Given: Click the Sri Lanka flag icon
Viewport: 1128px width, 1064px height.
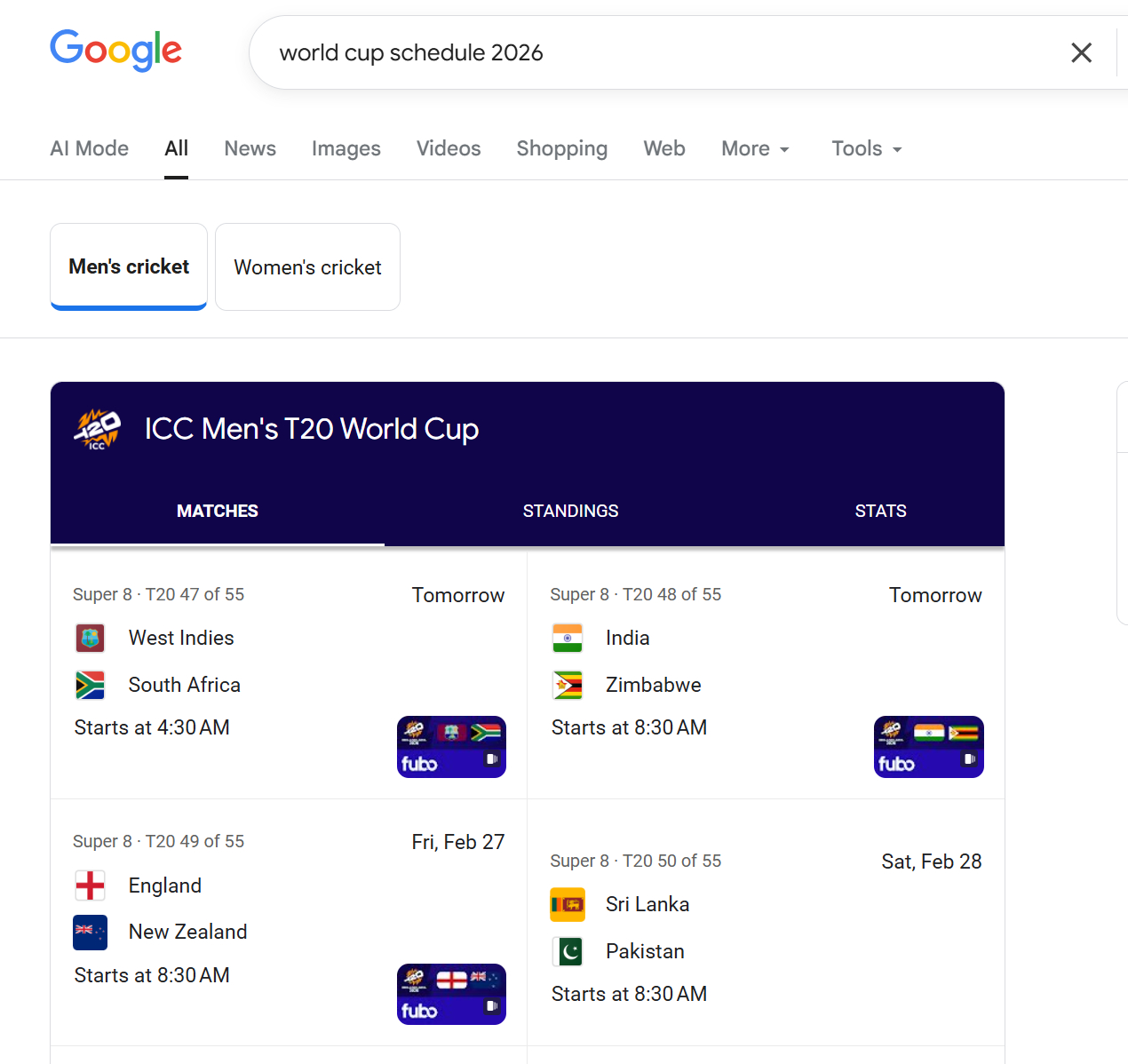Looking at the screenshot, I should (568, 904).
